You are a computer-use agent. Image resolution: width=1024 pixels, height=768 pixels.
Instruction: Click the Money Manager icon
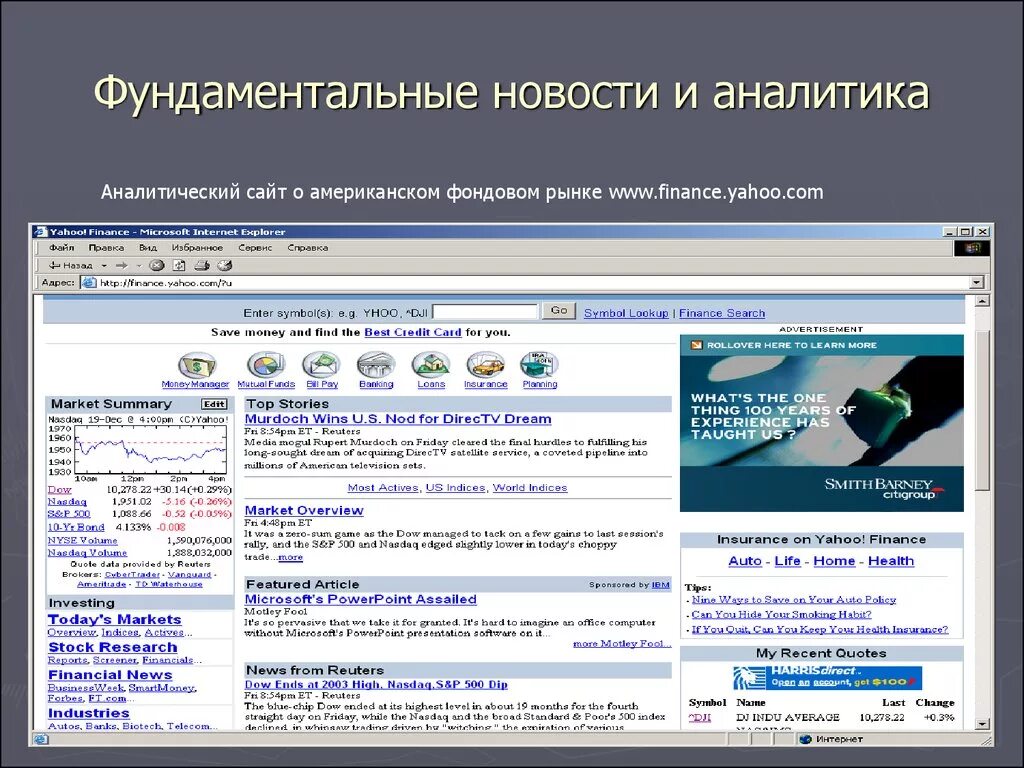tap(197, 365)
